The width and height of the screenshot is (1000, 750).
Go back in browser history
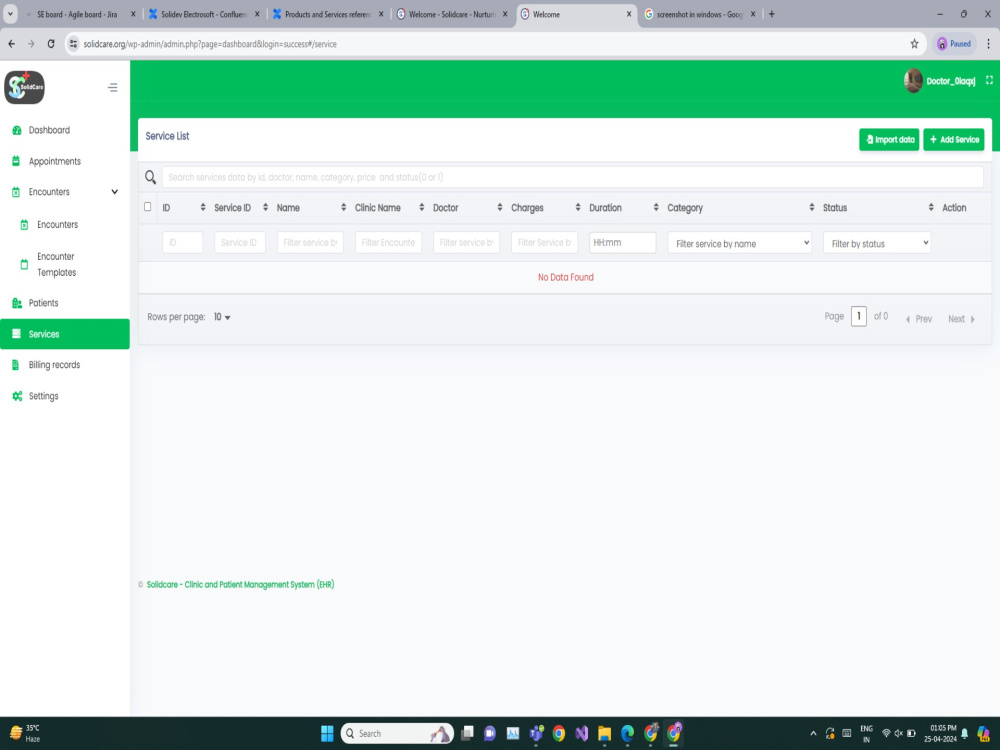point(11,44)
